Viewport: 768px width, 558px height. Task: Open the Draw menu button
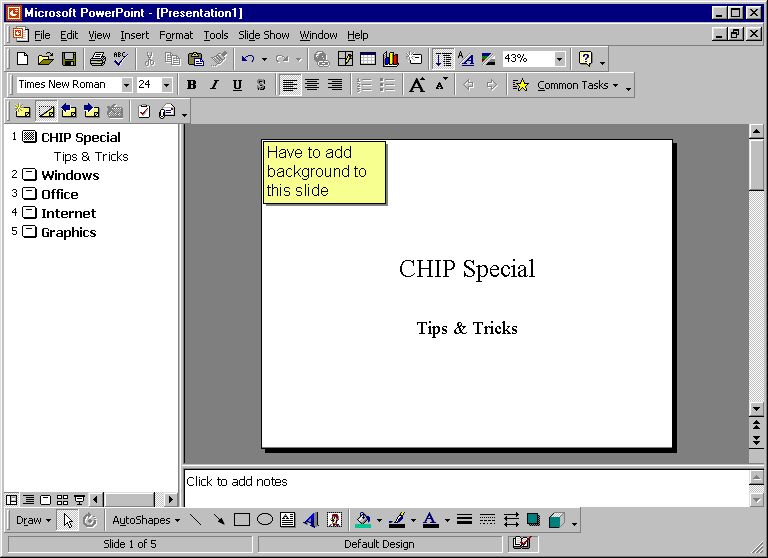33,520
